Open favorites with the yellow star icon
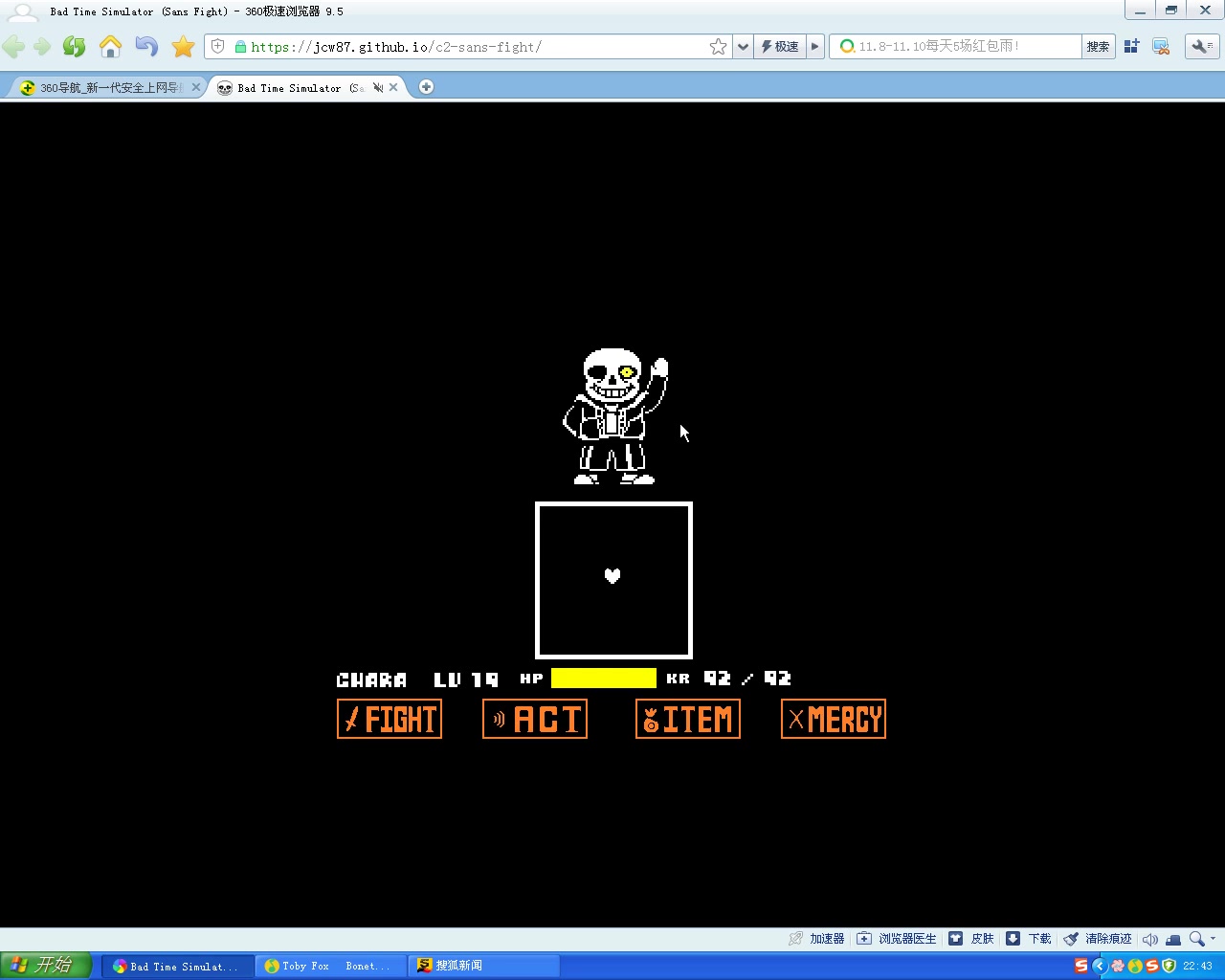 point(183,47)
